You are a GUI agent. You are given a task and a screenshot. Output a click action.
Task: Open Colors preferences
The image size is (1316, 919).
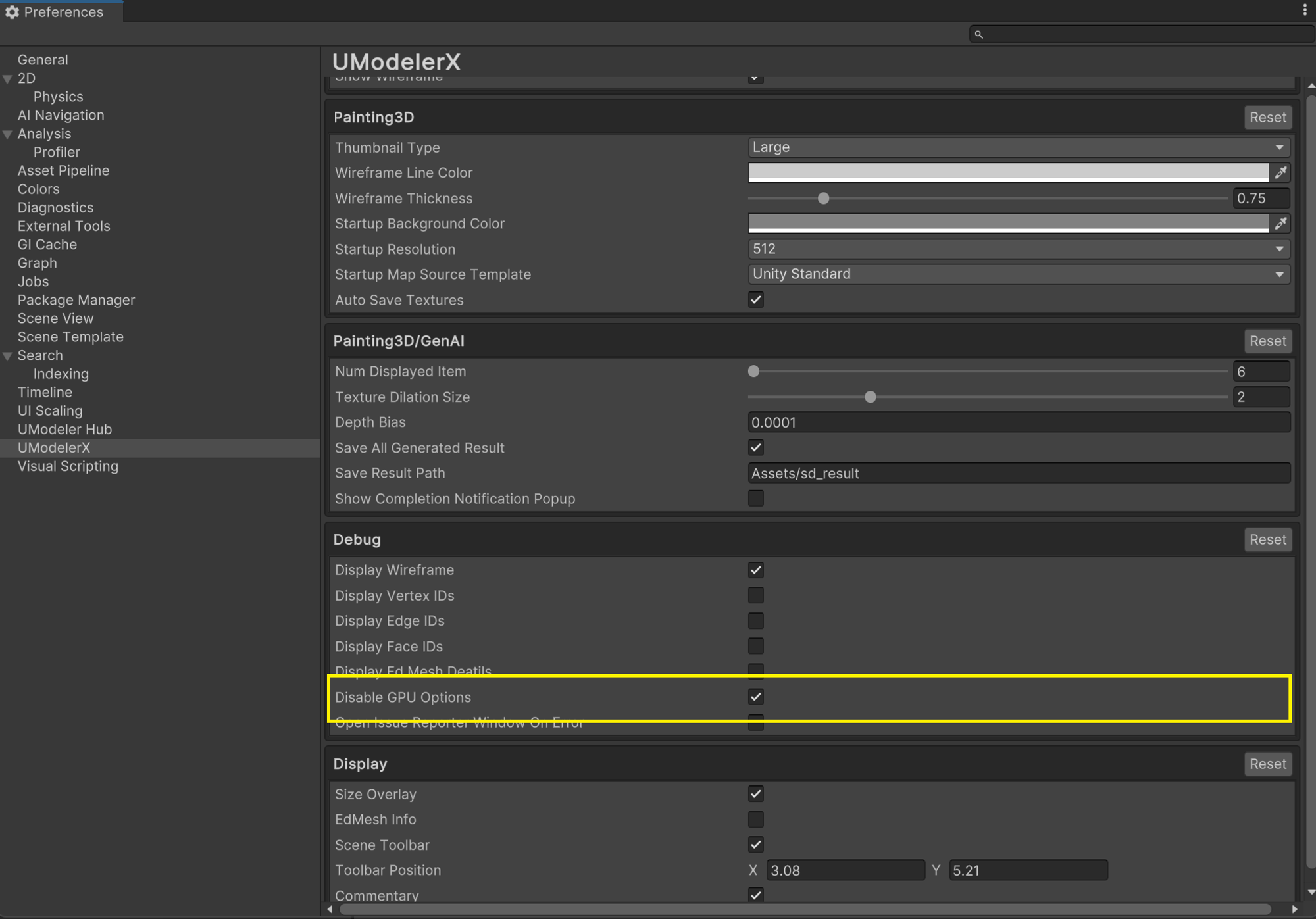point(38,189)
